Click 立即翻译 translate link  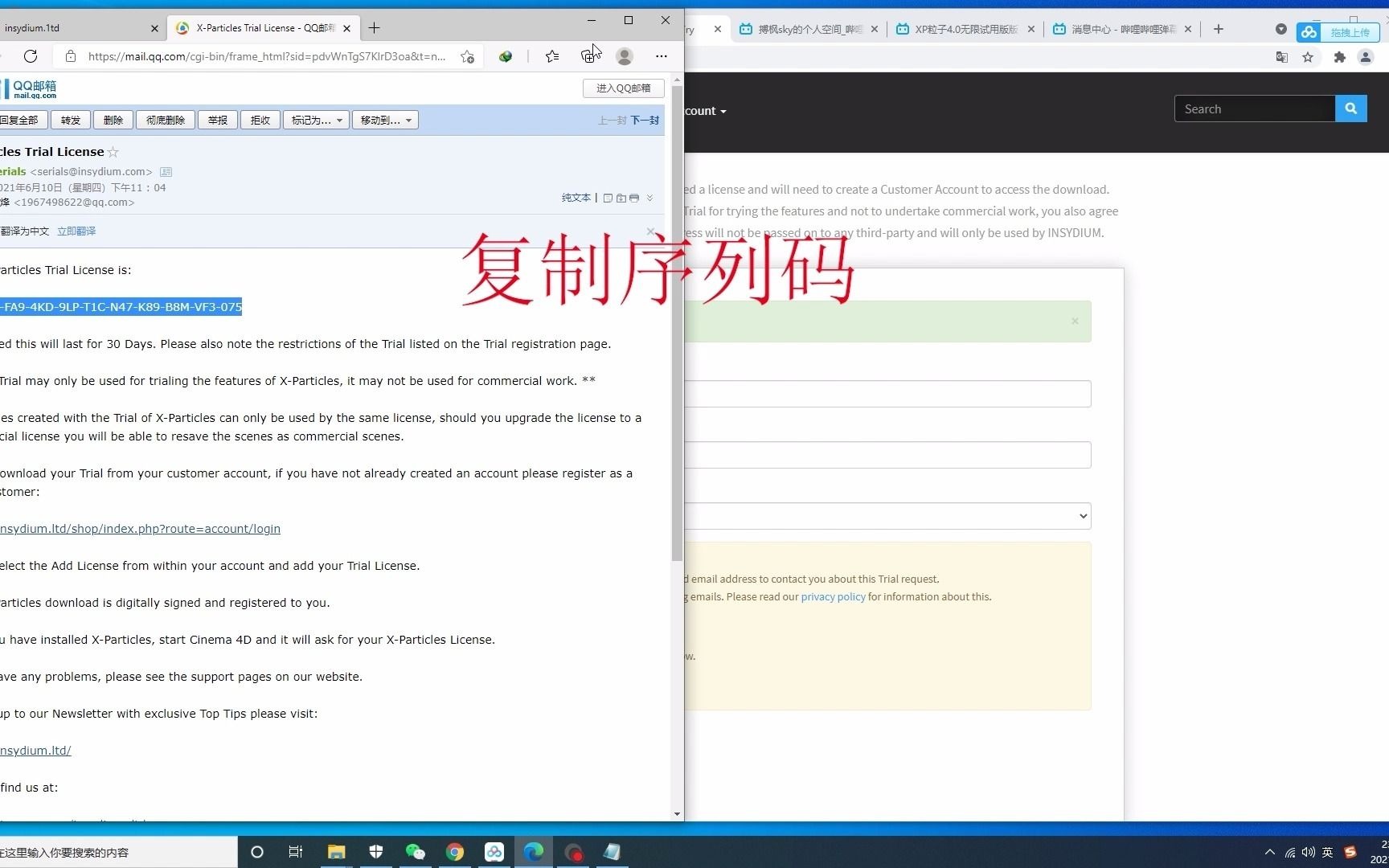(76, 231)
